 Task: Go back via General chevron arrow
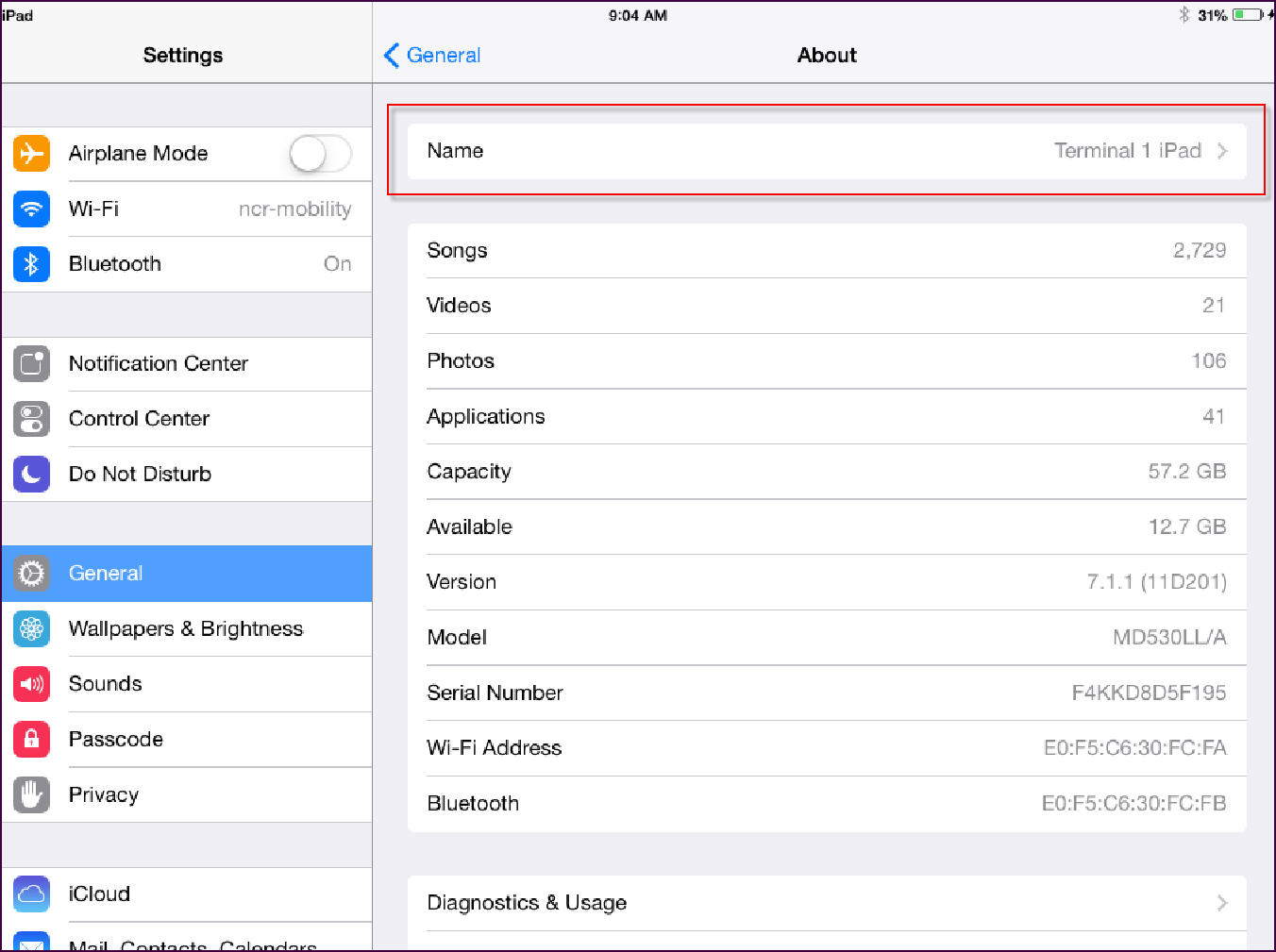[392, 56]
